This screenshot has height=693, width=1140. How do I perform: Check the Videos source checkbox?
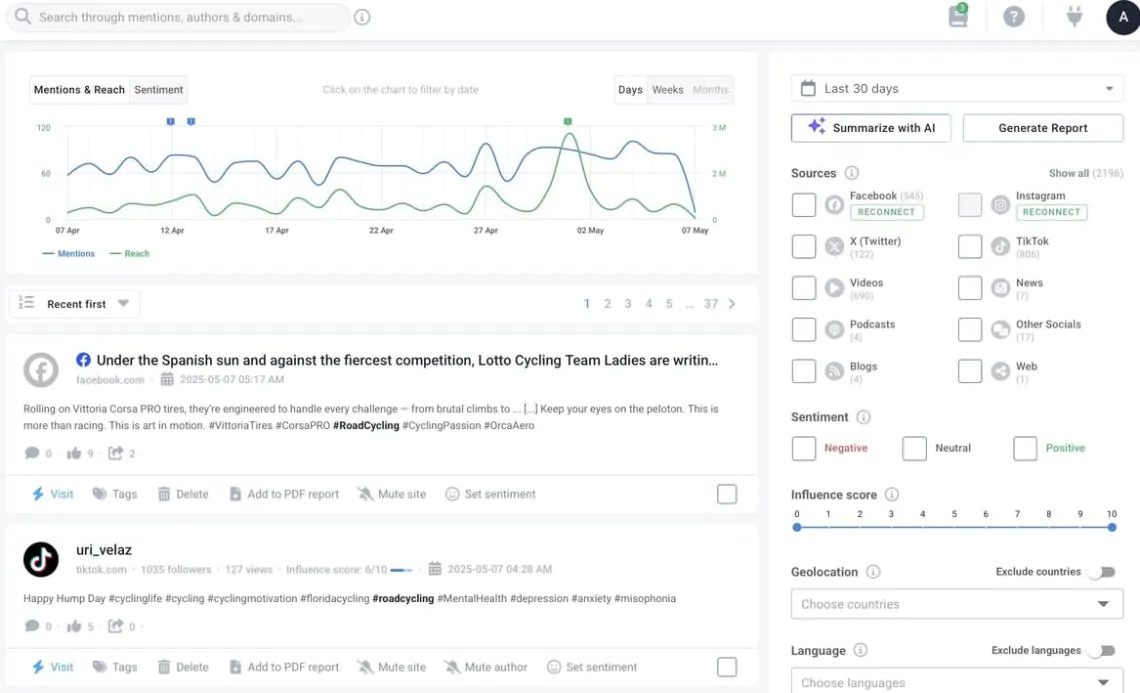[x=803, y=288]
